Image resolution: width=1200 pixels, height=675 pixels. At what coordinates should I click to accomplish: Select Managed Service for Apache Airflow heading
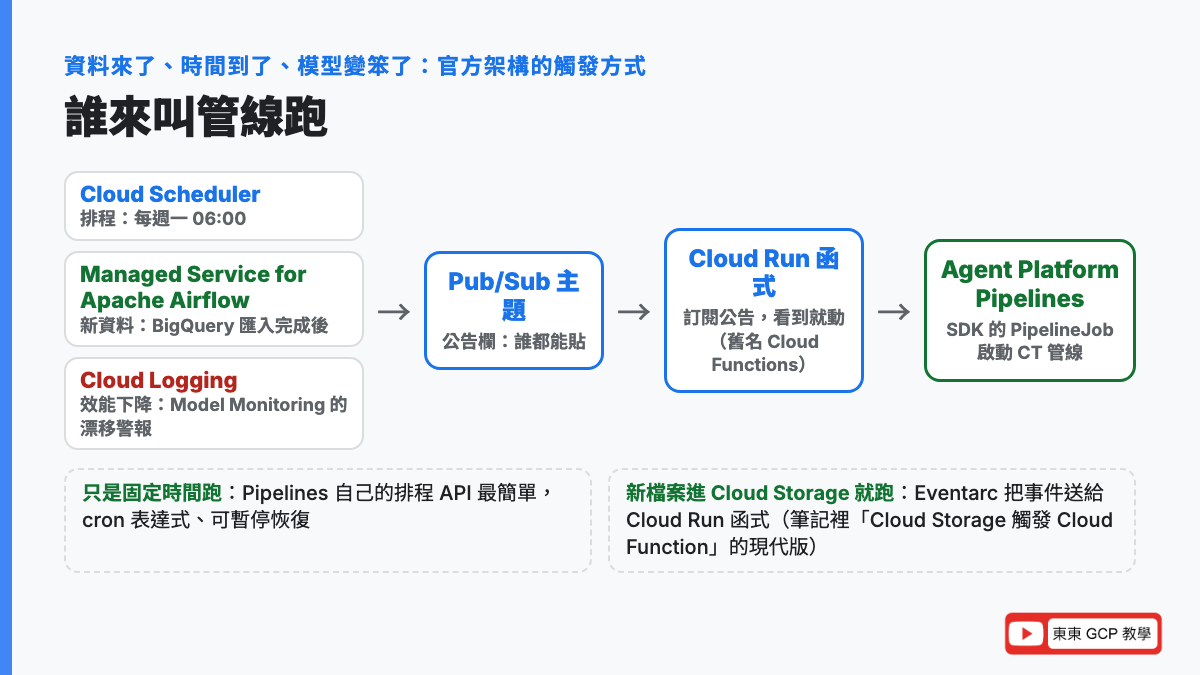tap(193, 287)
